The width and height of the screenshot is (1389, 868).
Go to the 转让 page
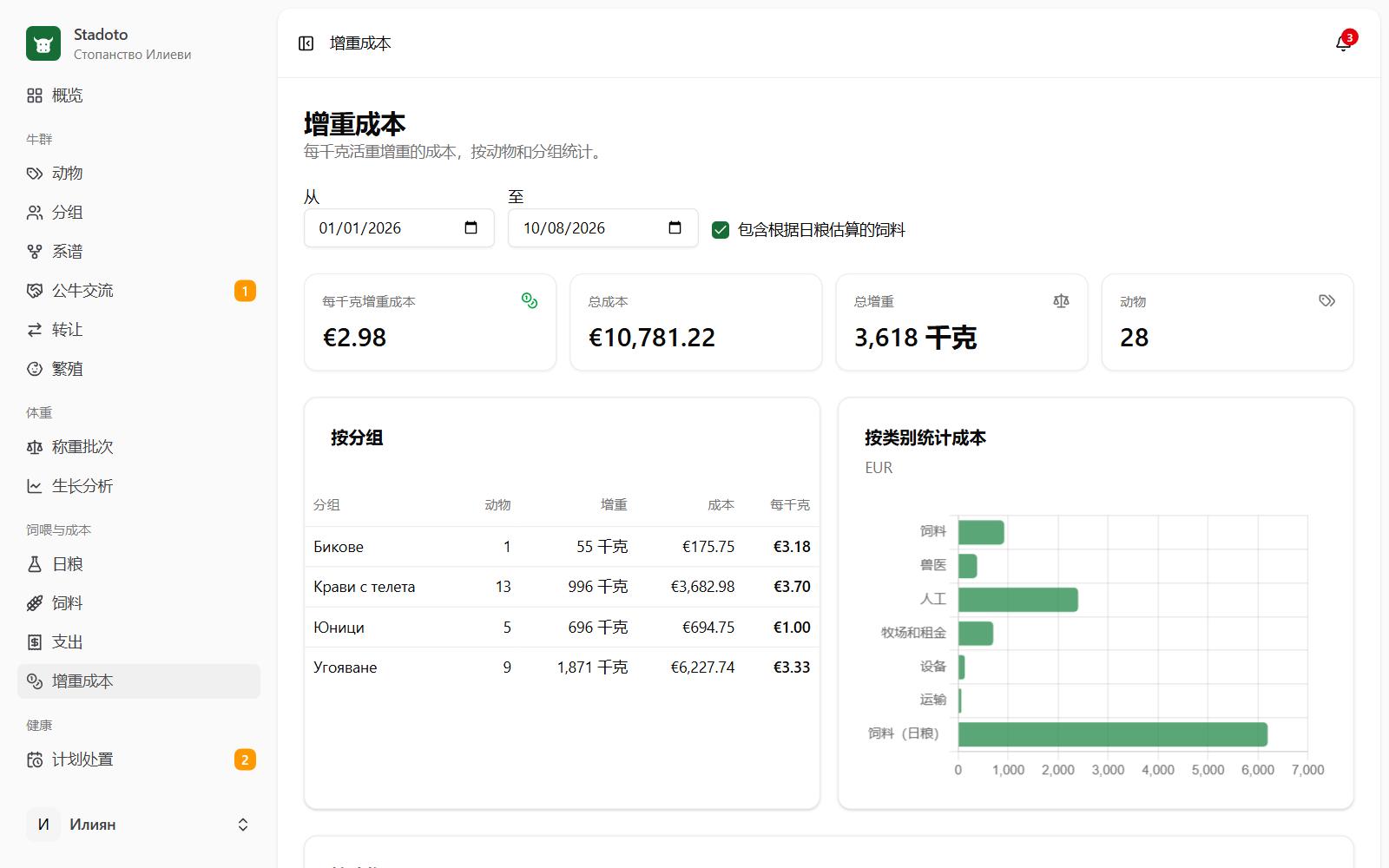(x=139, y=330)
